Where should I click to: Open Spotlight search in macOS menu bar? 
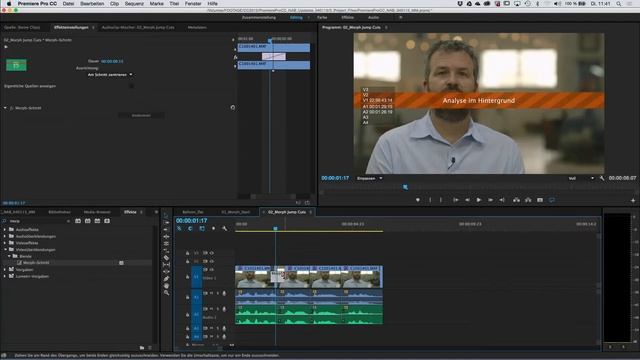pyautogui.click(x=619, y=4)
